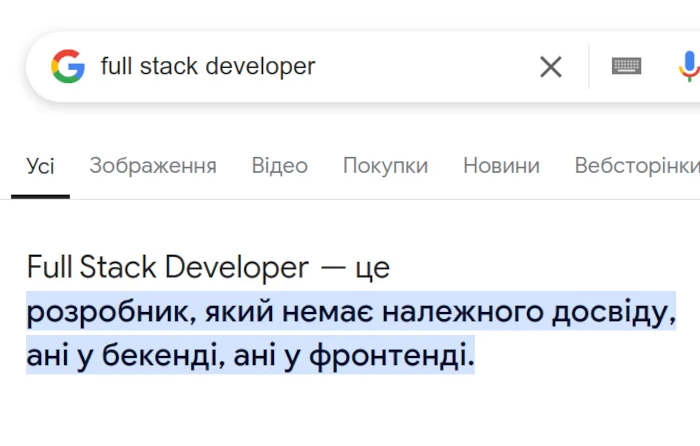Image resolution: width=700 pixels, height=446 pixels.
Task: Click highlighted text 'ані у бекенді, ані у фронтенді.'
Action: 250,355
